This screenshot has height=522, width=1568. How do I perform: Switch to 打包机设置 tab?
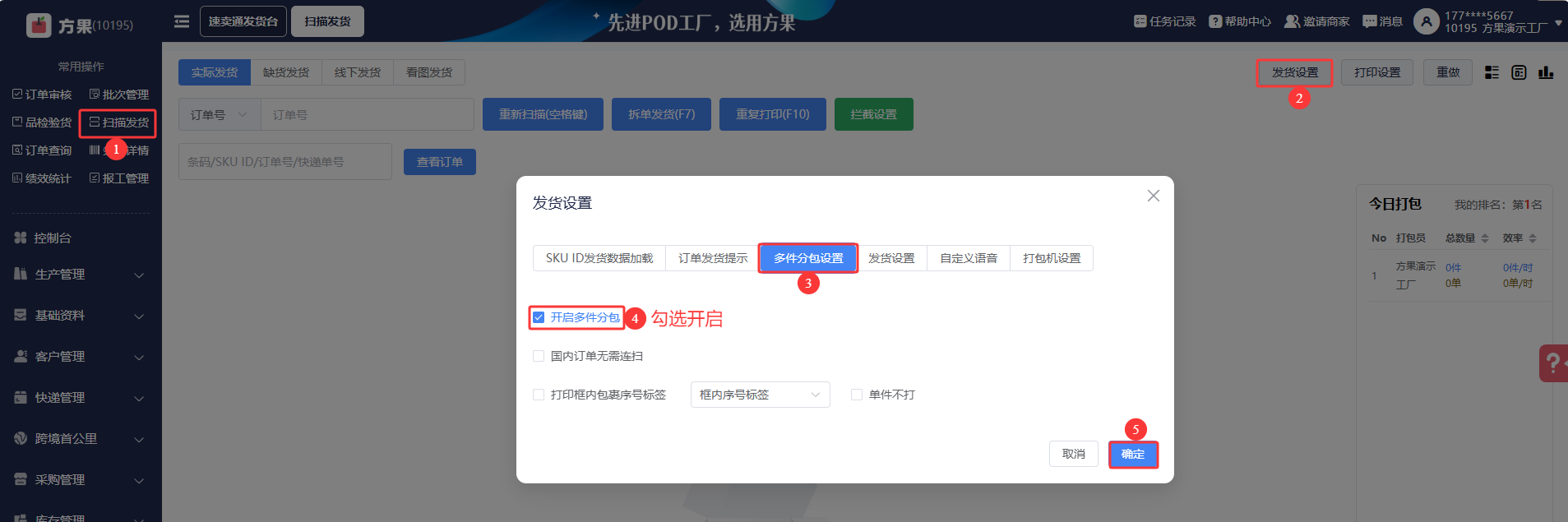click(x=1052, y=258)
